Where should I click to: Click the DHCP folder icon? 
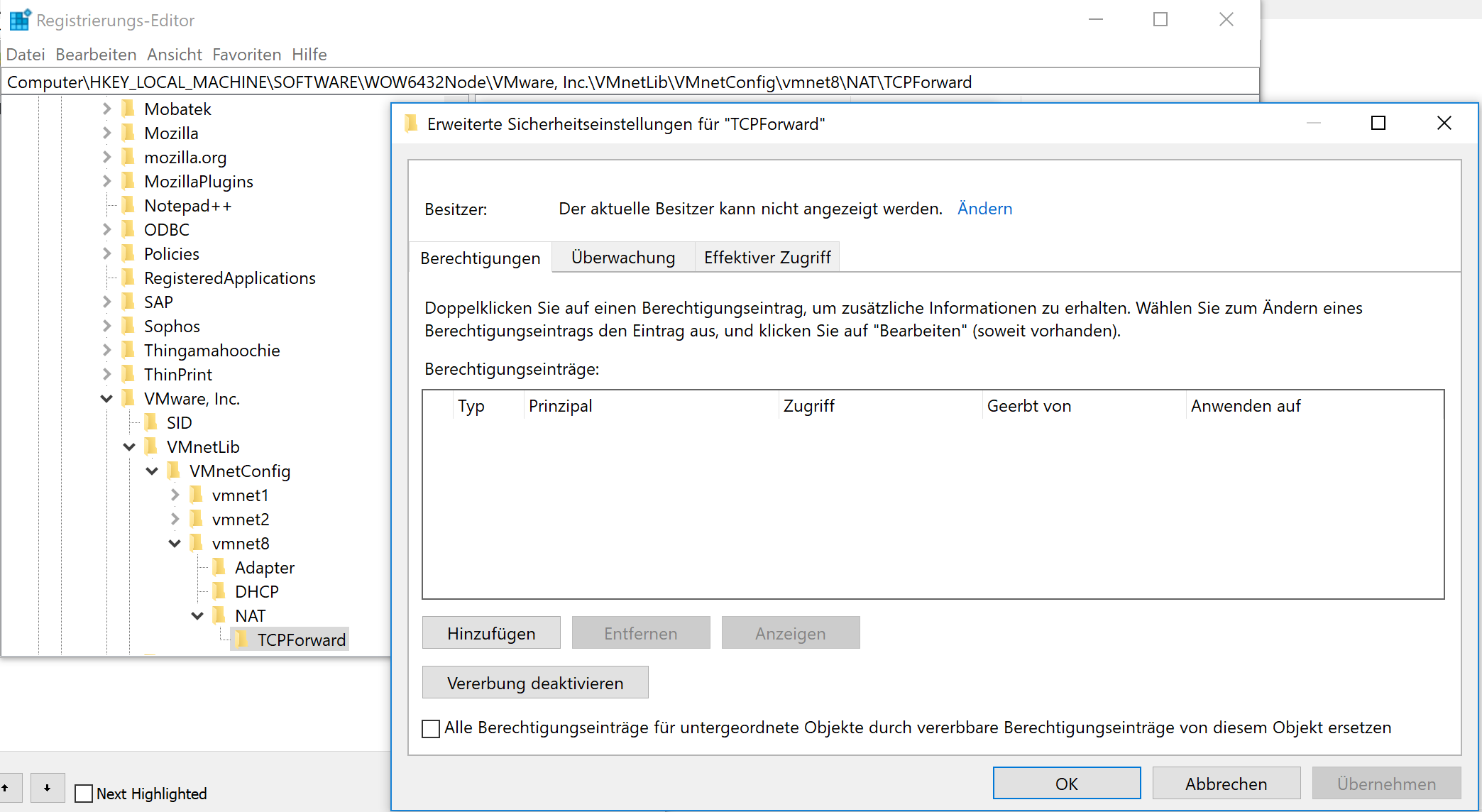coord(219,592)
